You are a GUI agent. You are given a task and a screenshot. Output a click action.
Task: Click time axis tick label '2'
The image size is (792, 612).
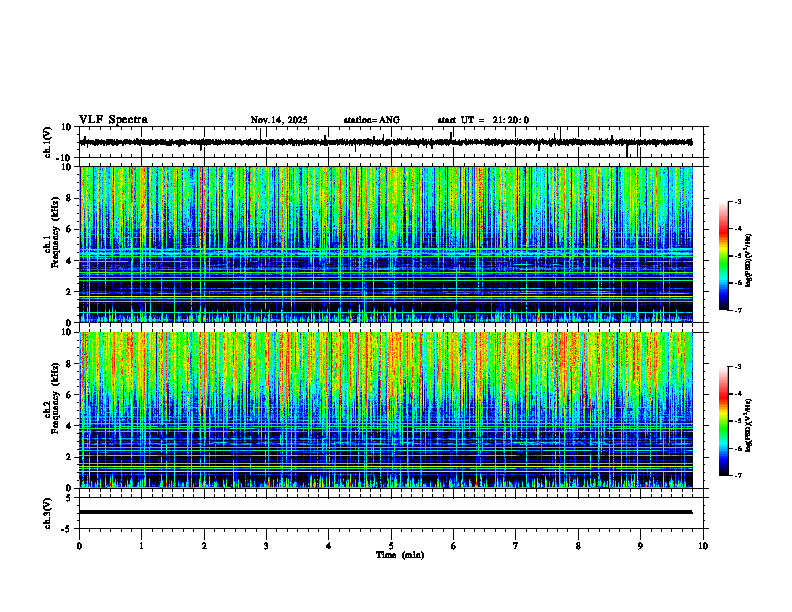(204, 546)
